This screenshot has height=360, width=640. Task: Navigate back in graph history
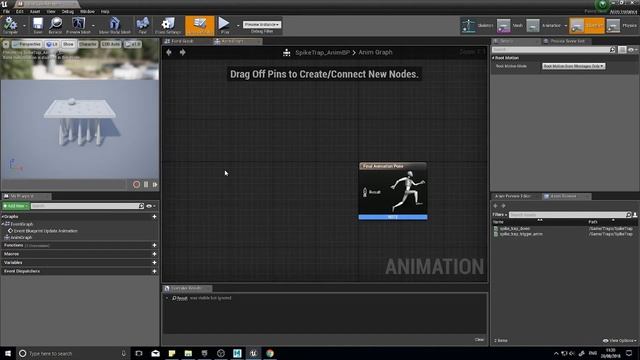[x=169, y=52]
